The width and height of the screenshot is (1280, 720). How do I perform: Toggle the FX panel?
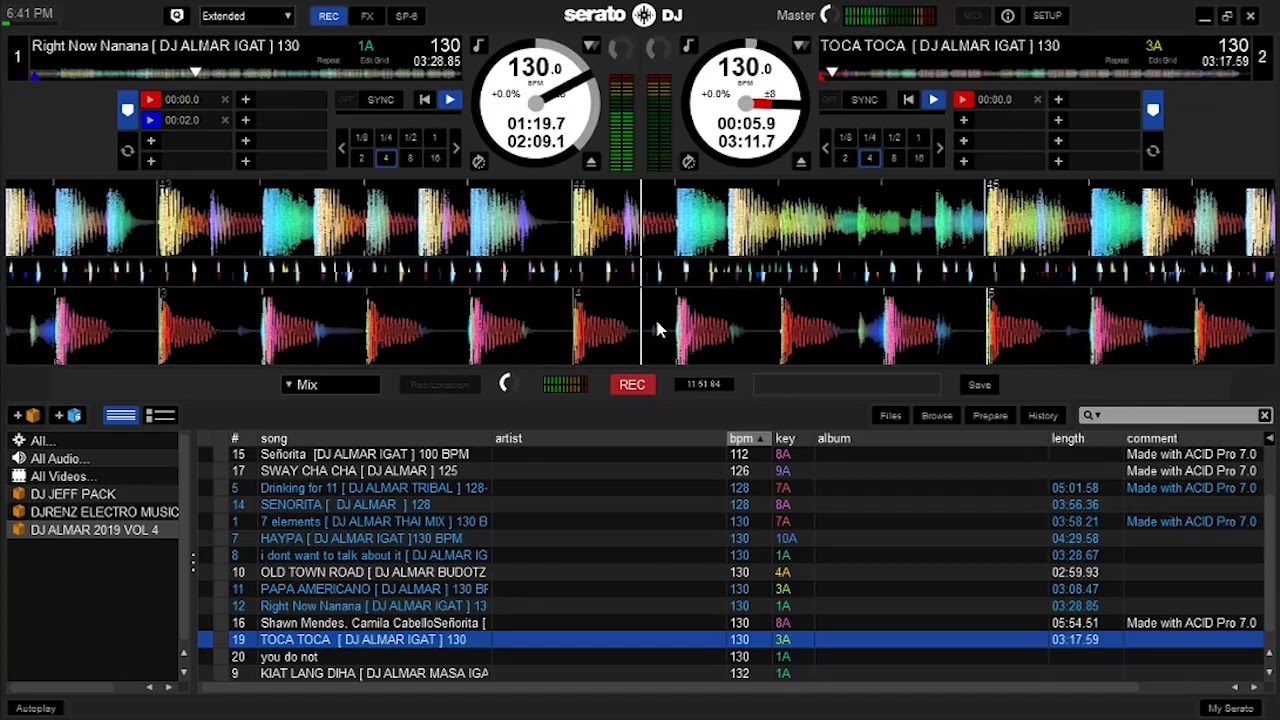click(367, 16)
